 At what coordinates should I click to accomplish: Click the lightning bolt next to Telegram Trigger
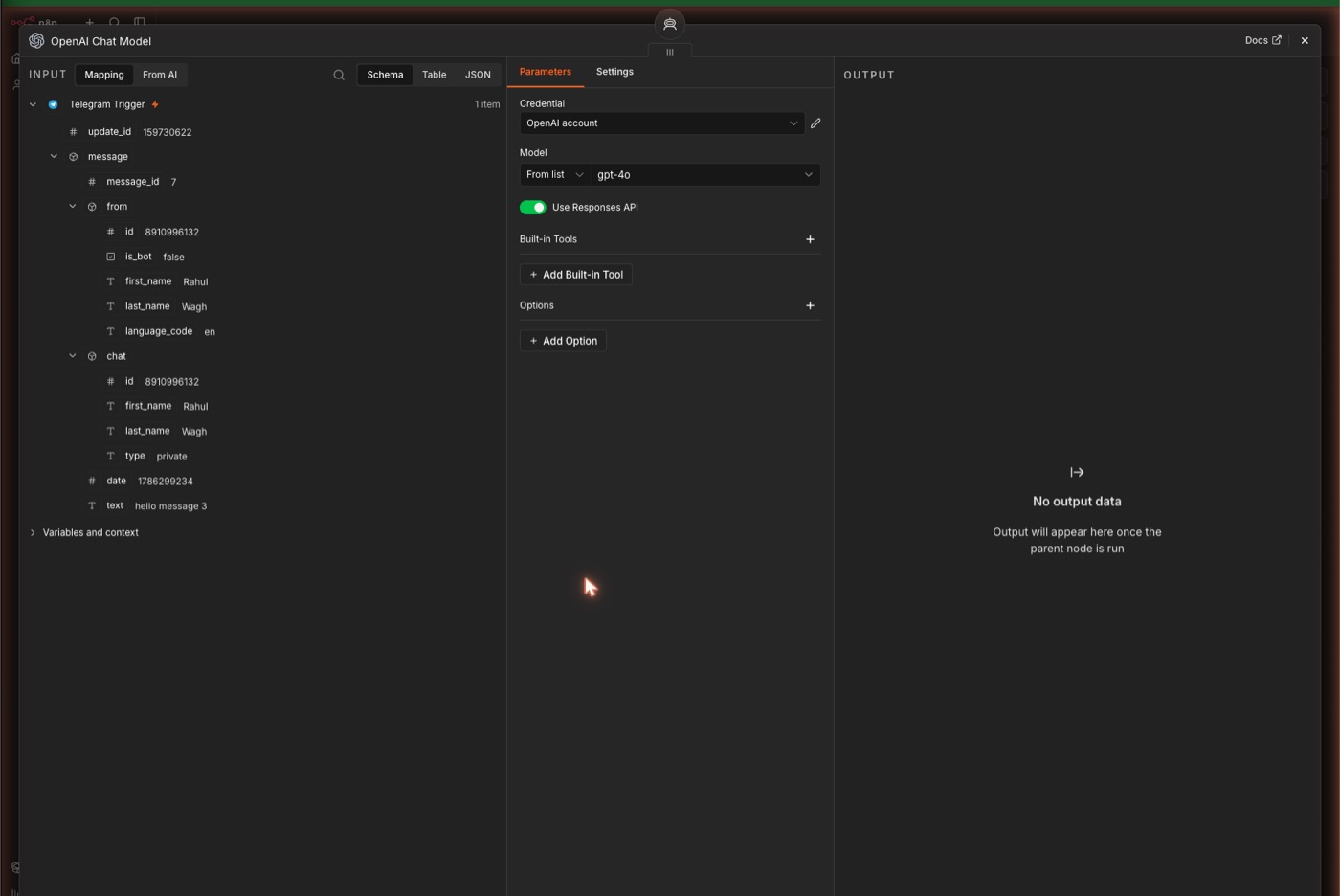click(155, 104)
